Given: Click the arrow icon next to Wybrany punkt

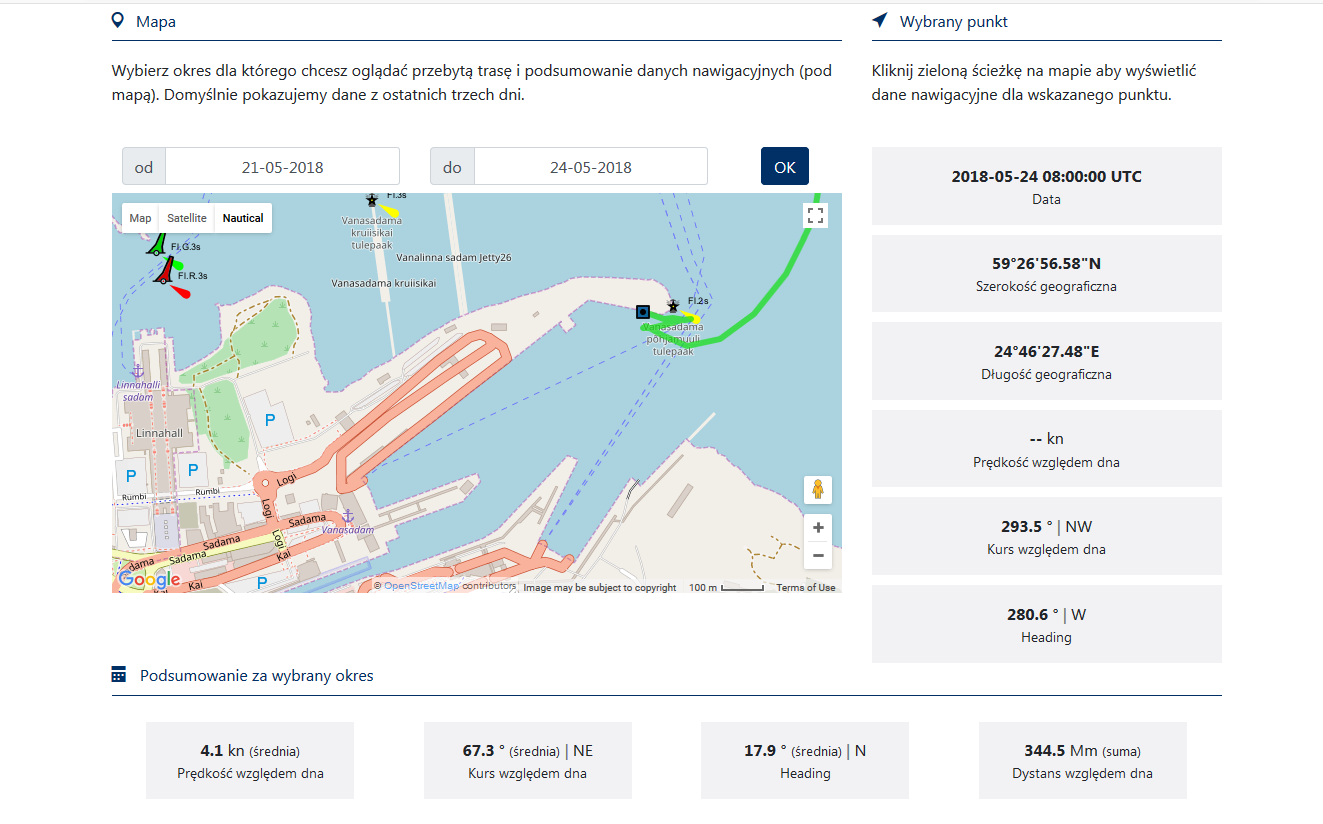Looking at the screenshot, I should point(879,20).
